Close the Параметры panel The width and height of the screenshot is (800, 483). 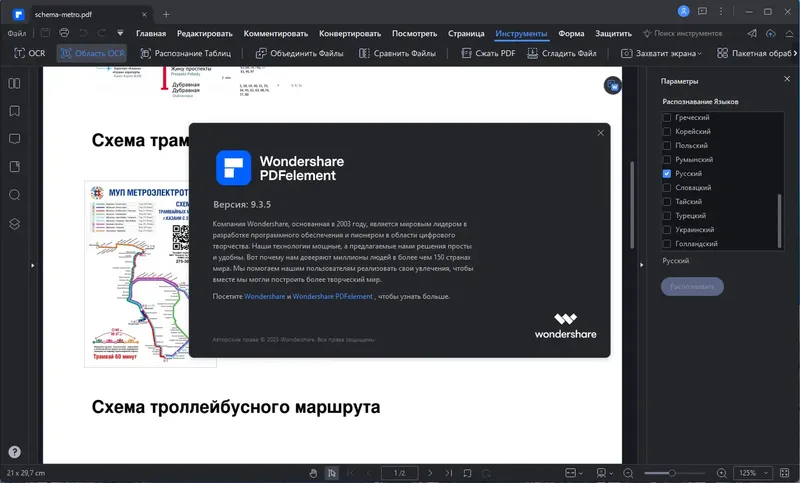pyautogui.click(x=787, y=79)
